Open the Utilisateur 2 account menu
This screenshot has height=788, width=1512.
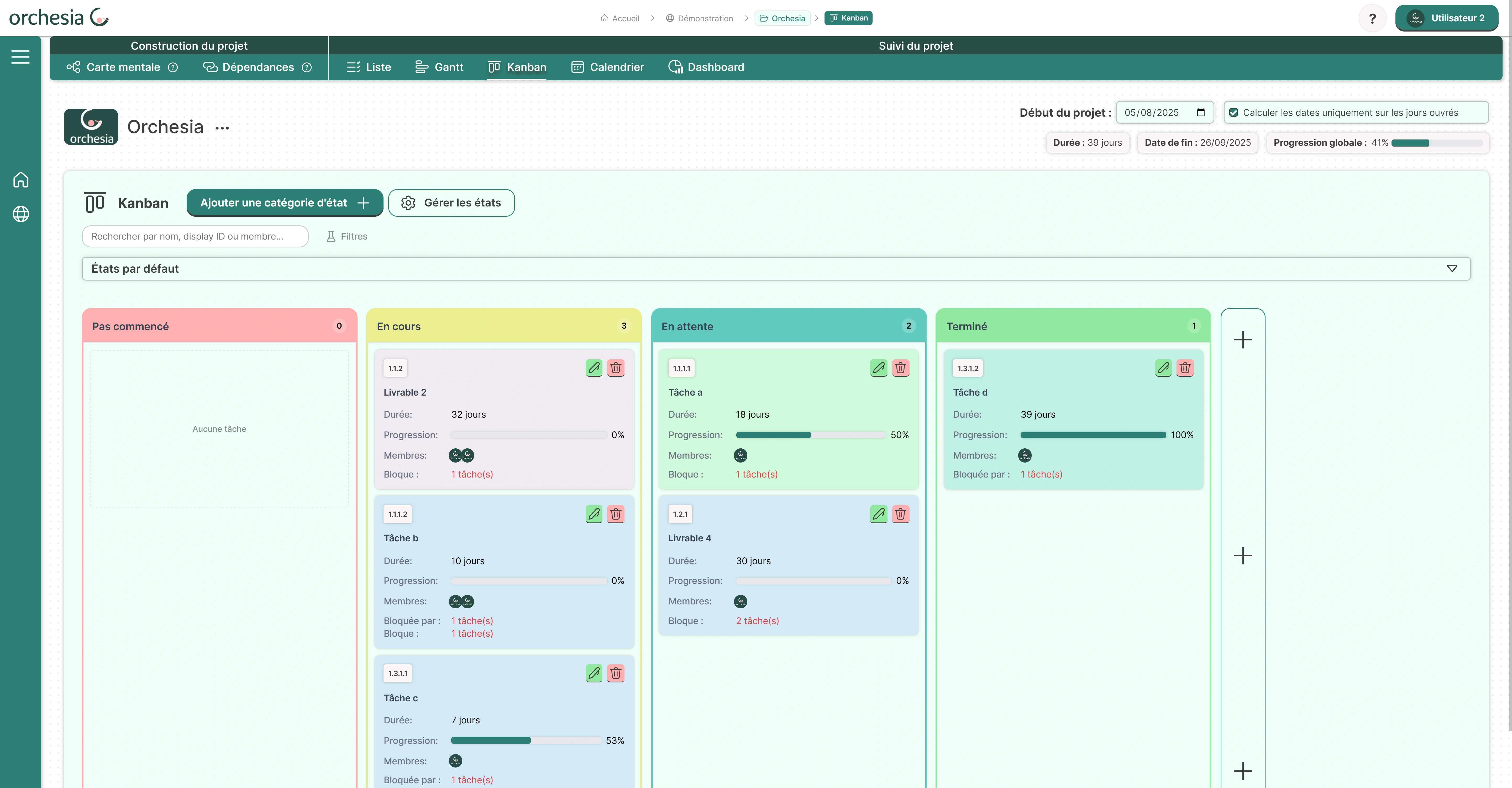point(1447,18)
